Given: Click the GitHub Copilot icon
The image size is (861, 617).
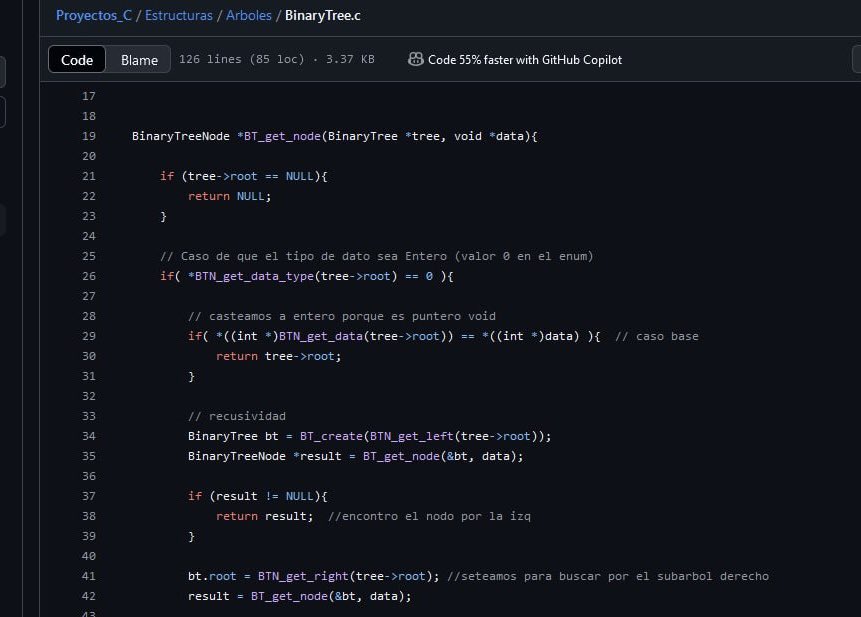Looking at the screenshot, I should point(416,59).
